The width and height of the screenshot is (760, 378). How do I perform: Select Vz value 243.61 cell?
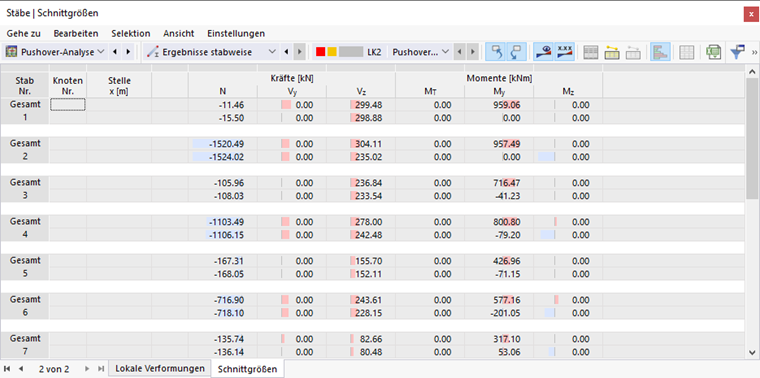pos(361,299)
